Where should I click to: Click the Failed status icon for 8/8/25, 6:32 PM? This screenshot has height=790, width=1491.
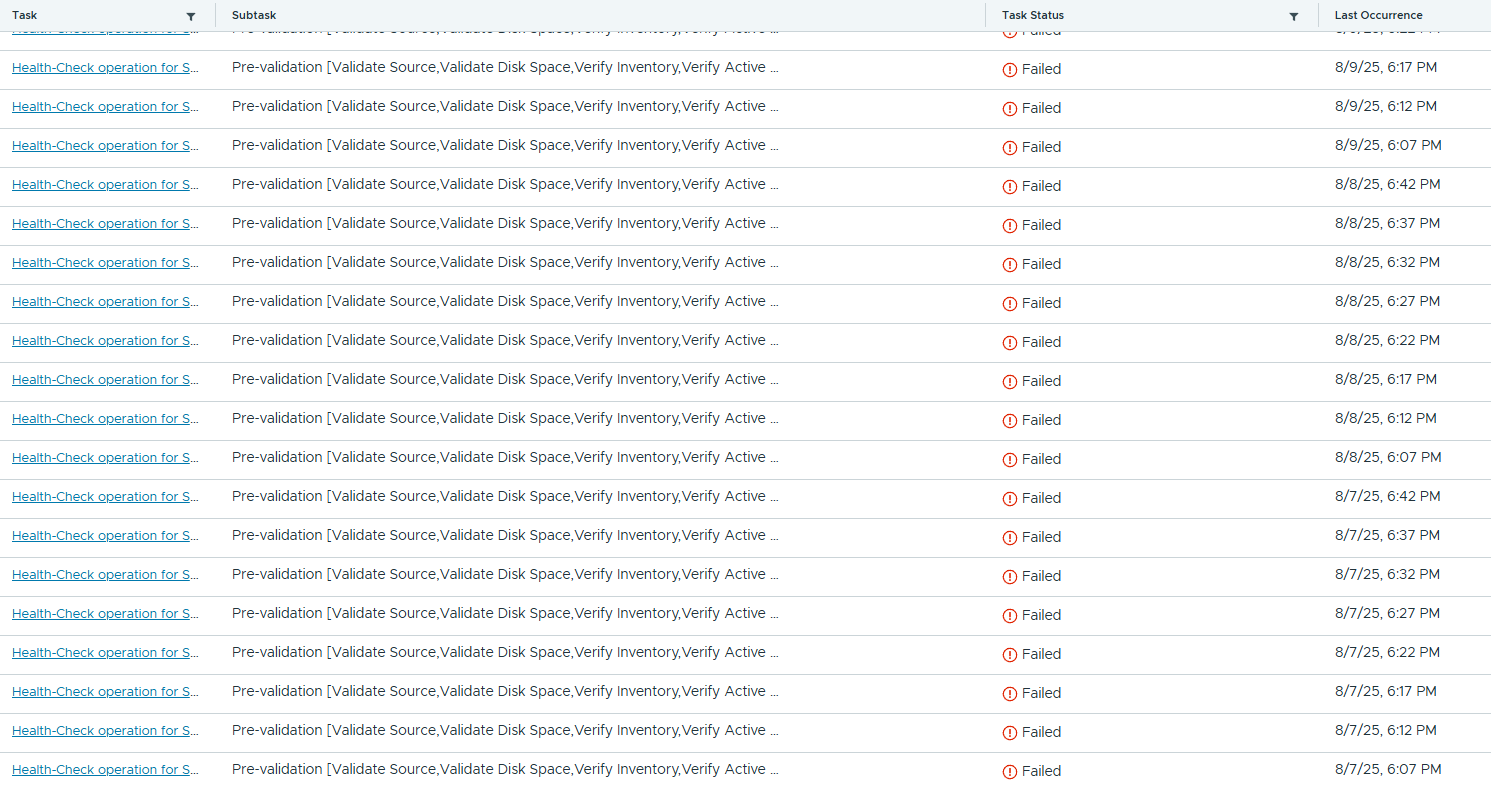click(1010, 265)
